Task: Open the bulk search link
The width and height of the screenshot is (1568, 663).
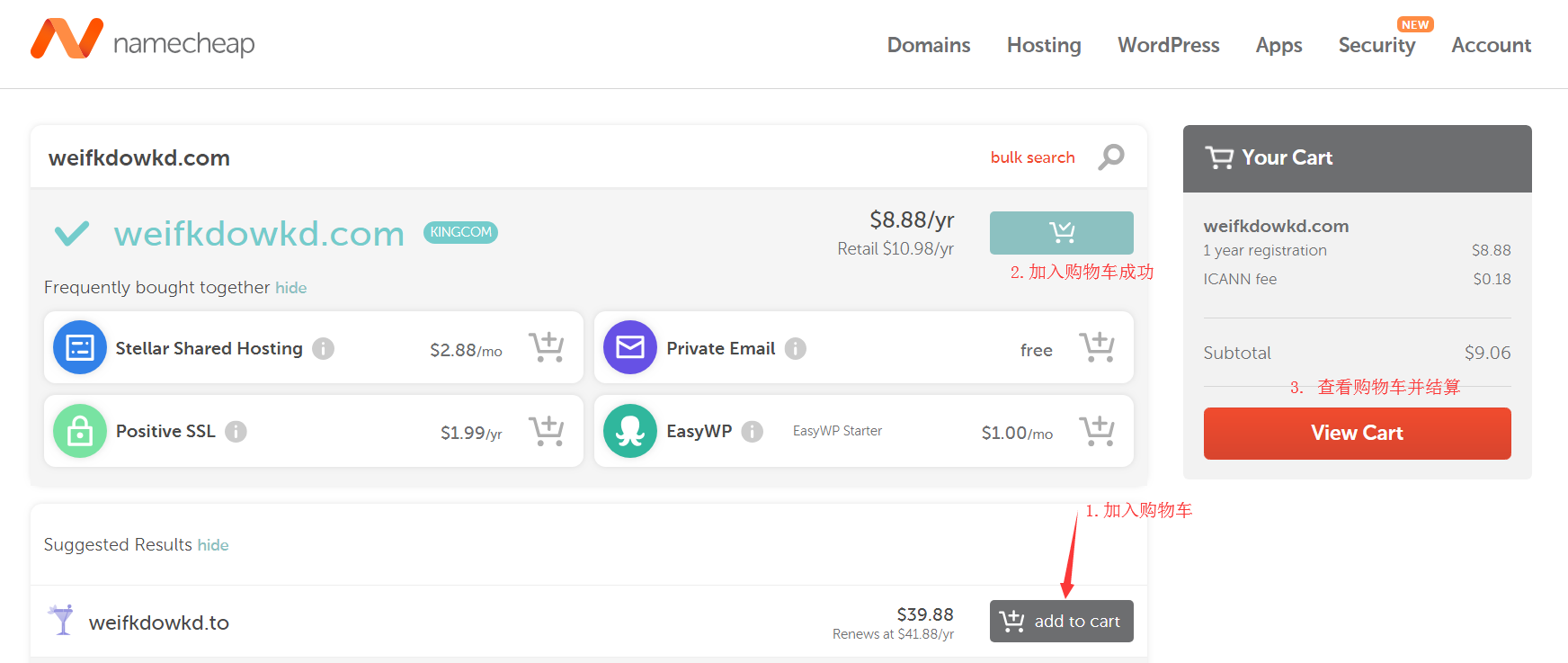Action: (x=1032, y=157)
